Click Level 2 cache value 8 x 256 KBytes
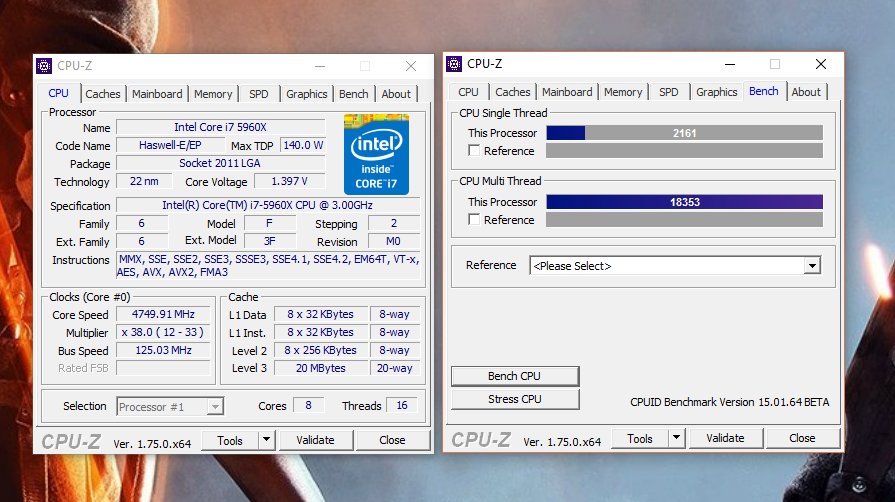Screen dimensions: 895x502 click(x=321, y=350)
